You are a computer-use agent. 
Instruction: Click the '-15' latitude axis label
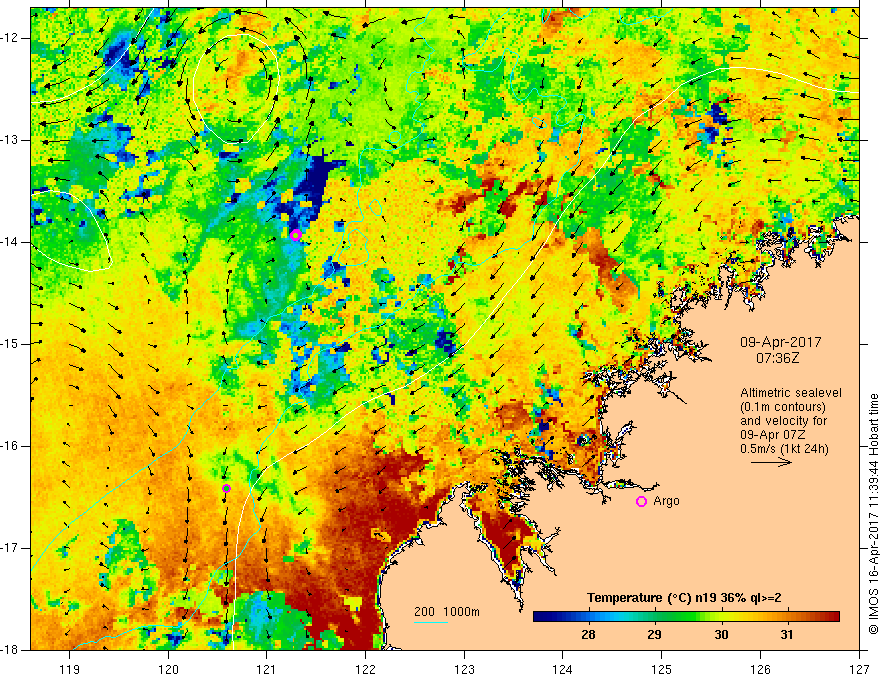[11, 343]
